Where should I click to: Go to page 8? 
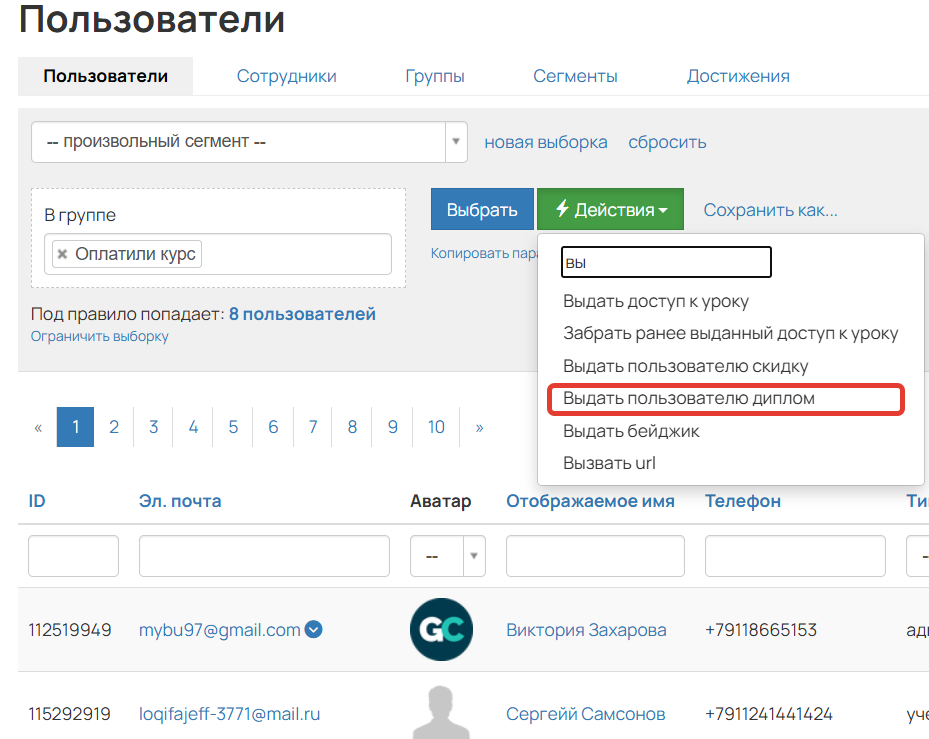[352, 427]
